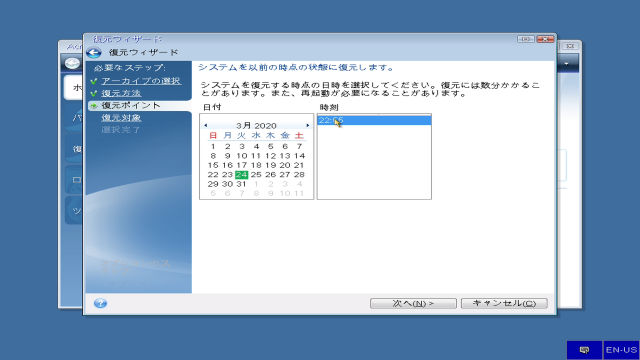The width and height of the screenshot is (640, 360).
Task: Click the back arrow icon in wizard header
Action: pyautogui.click(x=94, y=53)
